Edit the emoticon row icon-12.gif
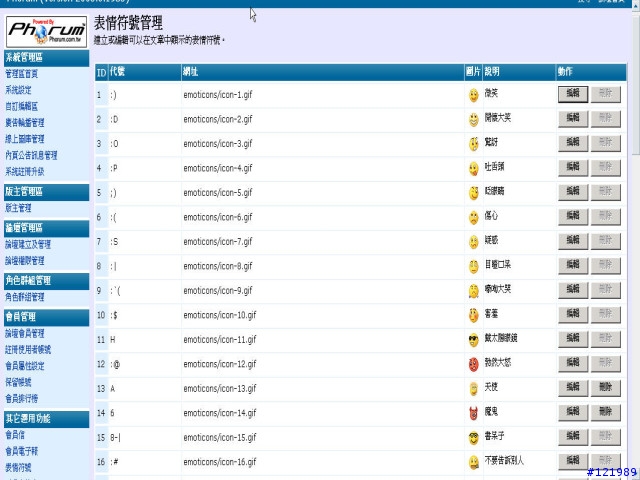Image resolution: width=640 pixels, height=480 pixels. pos(573,364)
